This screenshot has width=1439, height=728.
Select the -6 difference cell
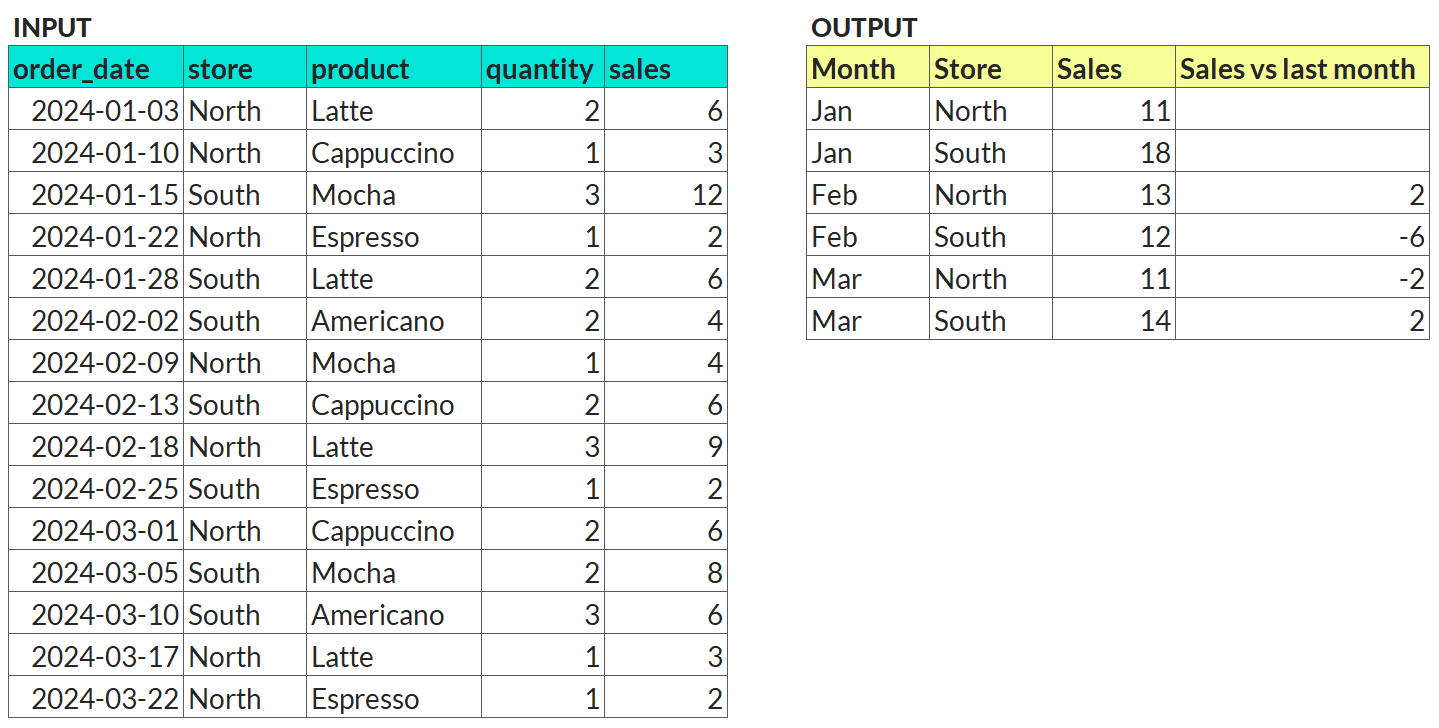[1302, 236]
